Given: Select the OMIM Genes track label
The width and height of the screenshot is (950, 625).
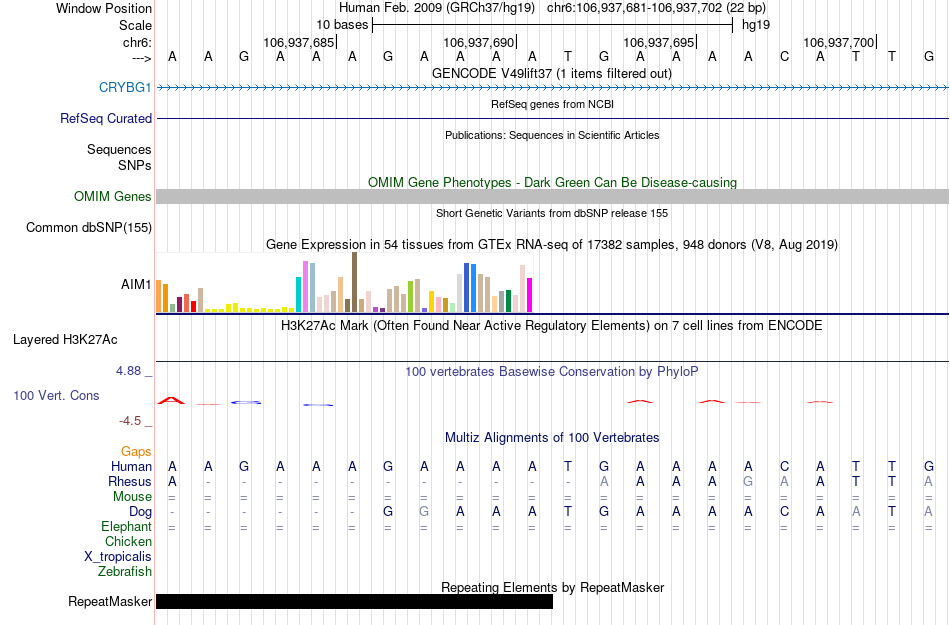Looking at the screenshot, I should 112,197.
